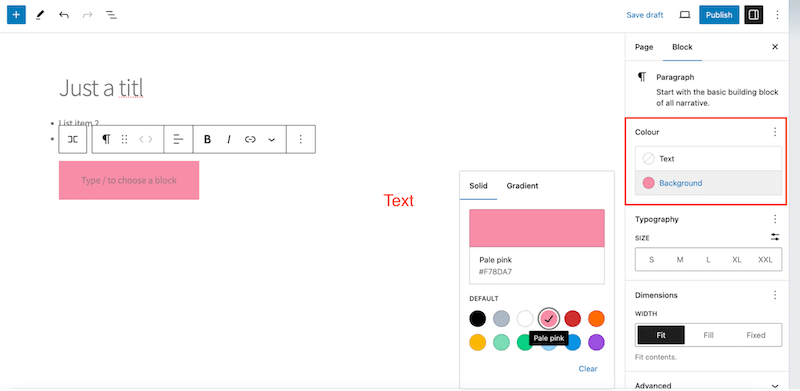Pick the orange colour swatch
The height and width of the screenshot is (391, 800).
tap(596, 319)
